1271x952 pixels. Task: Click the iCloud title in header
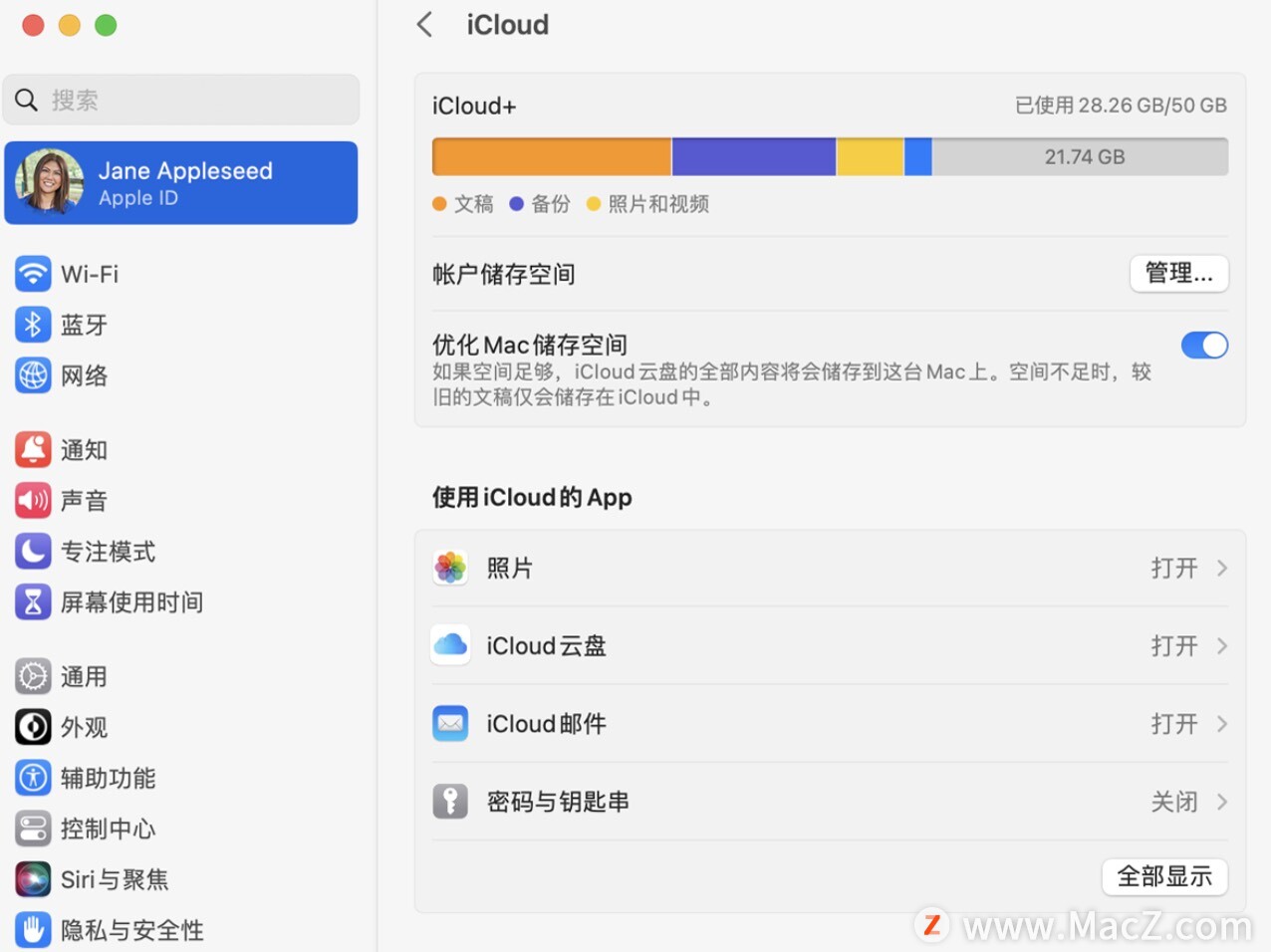(508, 25)
